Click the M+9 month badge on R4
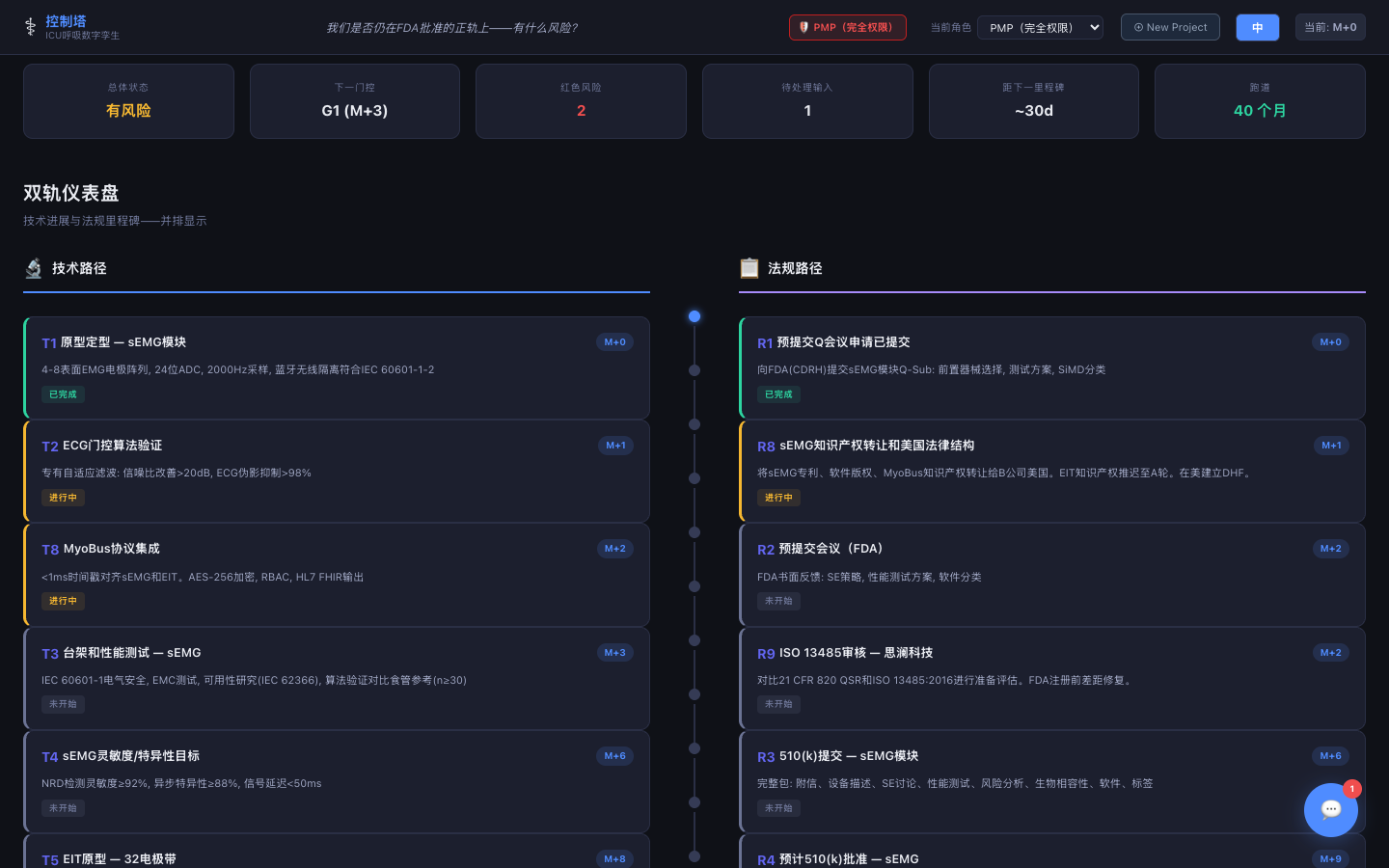1389x868 pixels. (1331, 859)
